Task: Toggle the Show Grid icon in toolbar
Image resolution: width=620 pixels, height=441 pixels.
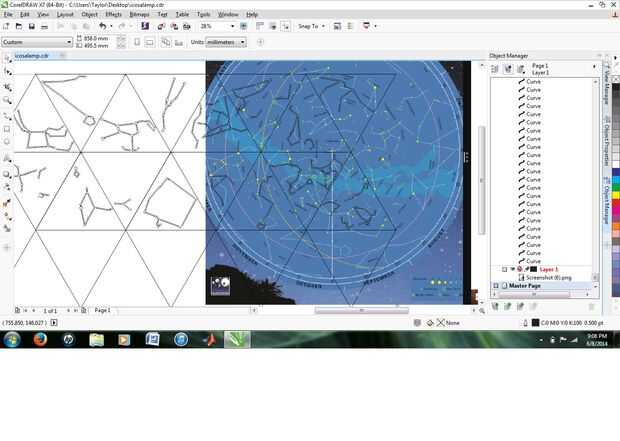Action: click(x=272, y=26)
